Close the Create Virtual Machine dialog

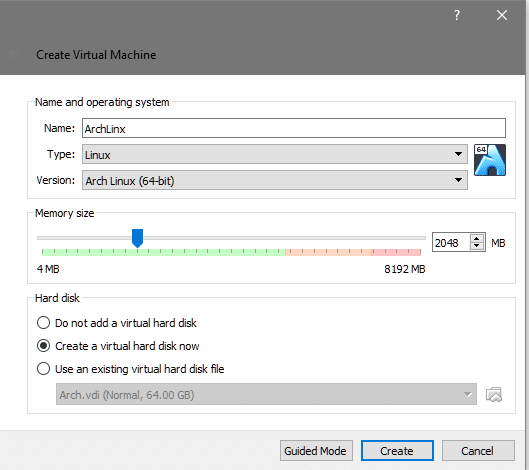pyautogui.click(x=502, y=15)
